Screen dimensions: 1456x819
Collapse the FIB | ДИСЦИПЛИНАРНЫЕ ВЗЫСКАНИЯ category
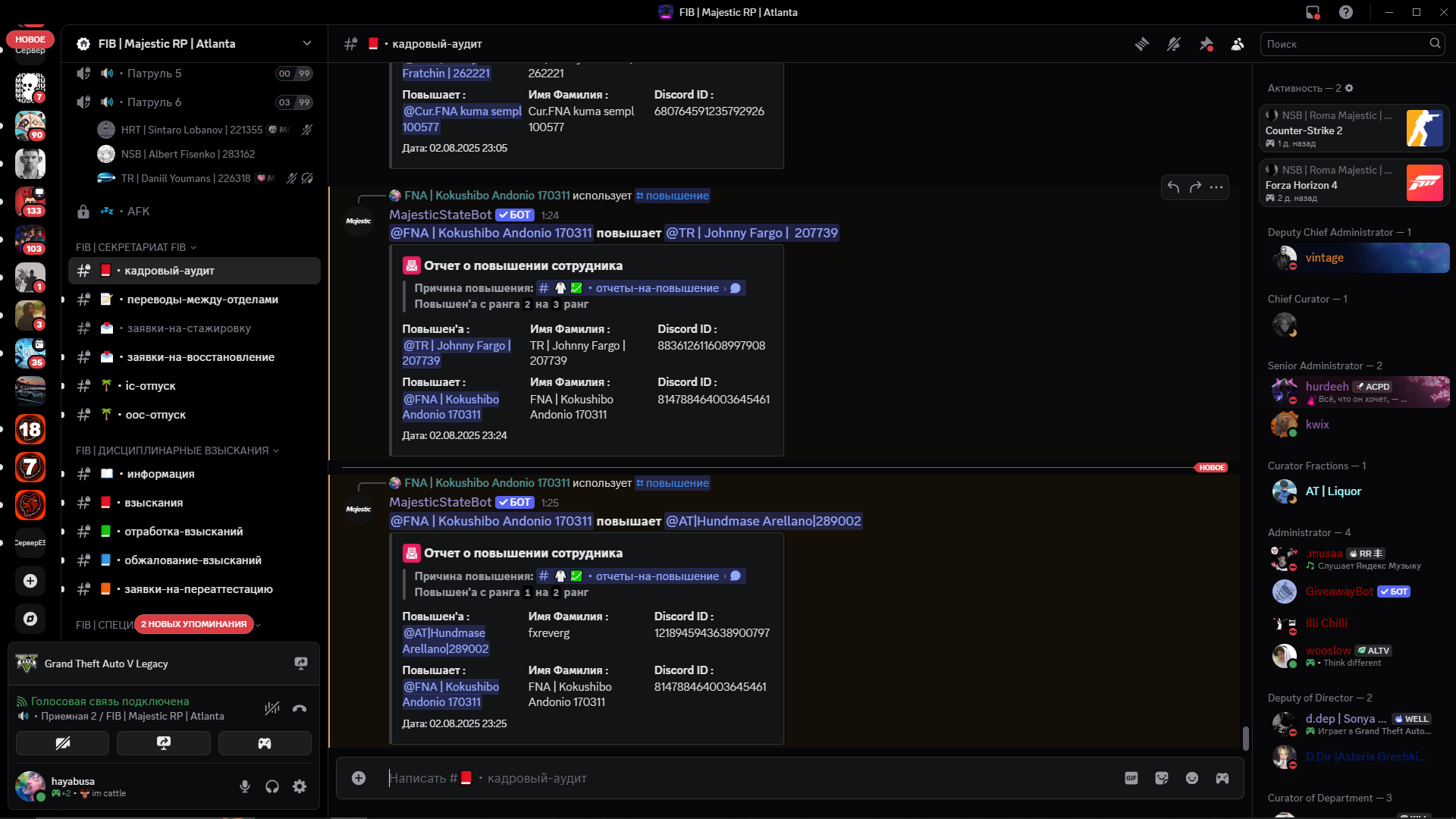[x=177, y=450]
